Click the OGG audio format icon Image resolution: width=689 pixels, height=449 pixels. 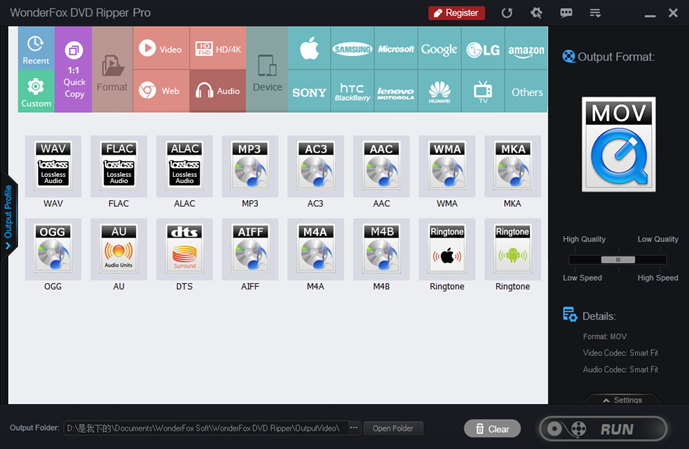tap(53, 249)
